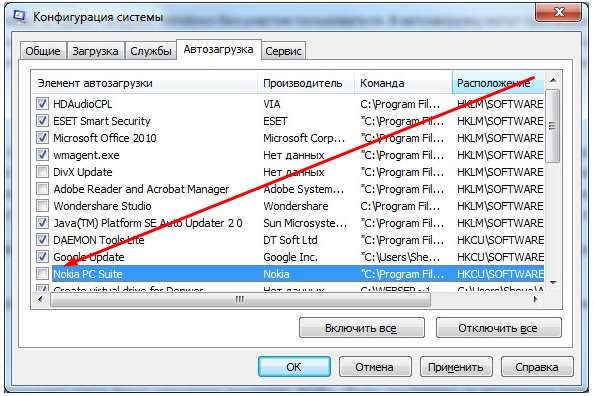Select Java(TM) Platform SE Auto Updater row
The width and height of the screenshot is (594, 396).
pyautogui.click(x=148, y=223)
